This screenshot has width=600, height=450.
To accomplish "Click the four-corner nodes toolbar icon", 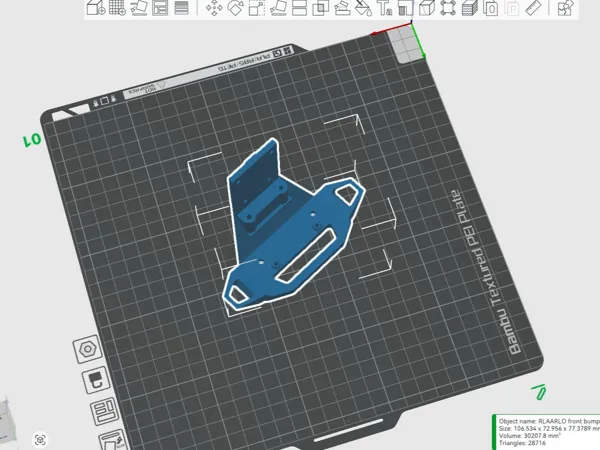I will click(x=448, y=8).
